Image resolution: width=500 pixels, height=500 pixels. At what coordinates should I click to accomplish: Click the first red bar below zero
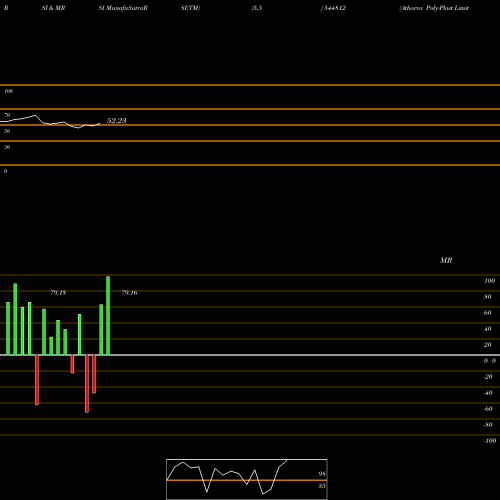37,380
